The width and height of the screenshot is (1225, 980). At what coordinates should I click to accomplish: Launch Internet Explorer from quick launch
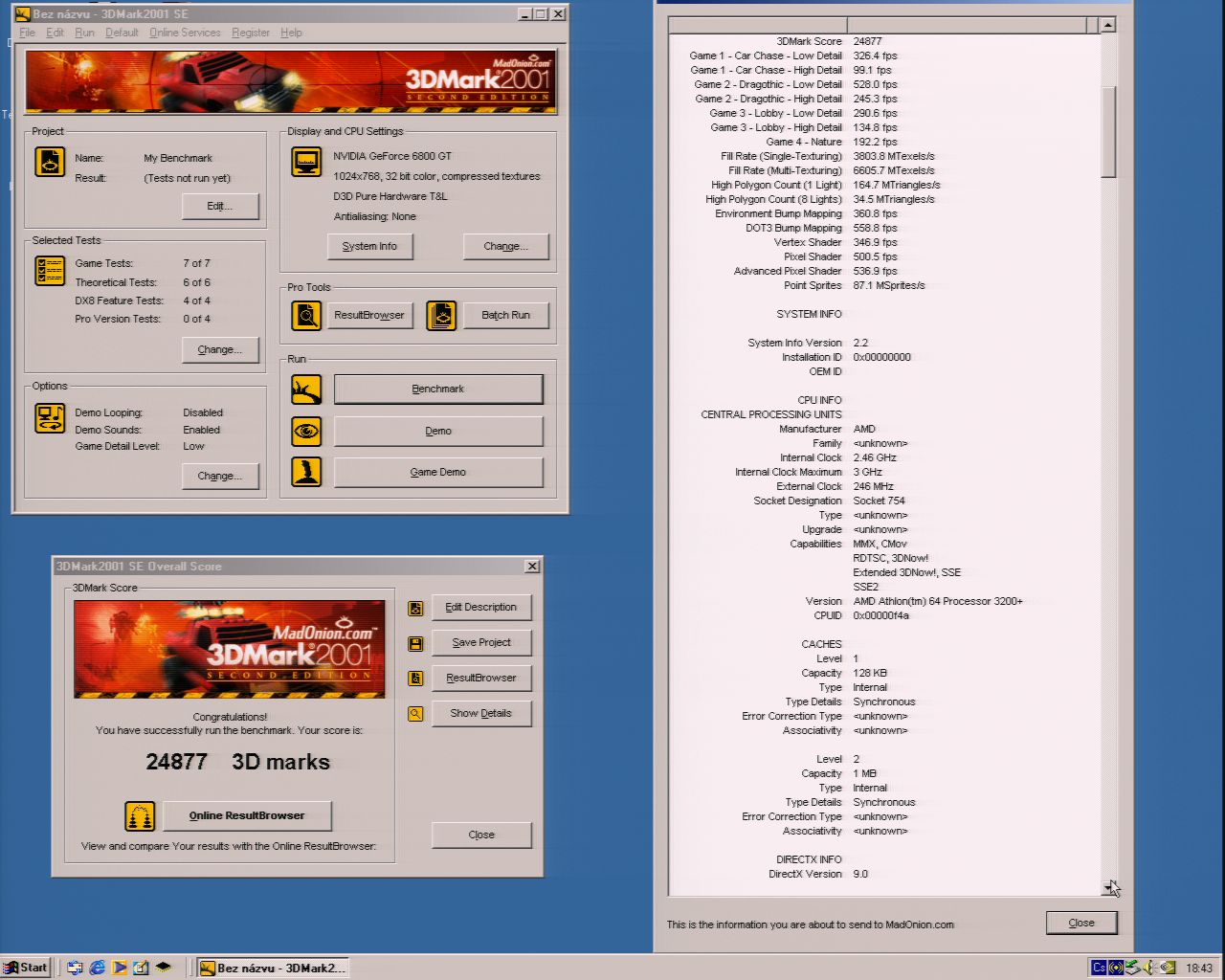pos(97,968)
